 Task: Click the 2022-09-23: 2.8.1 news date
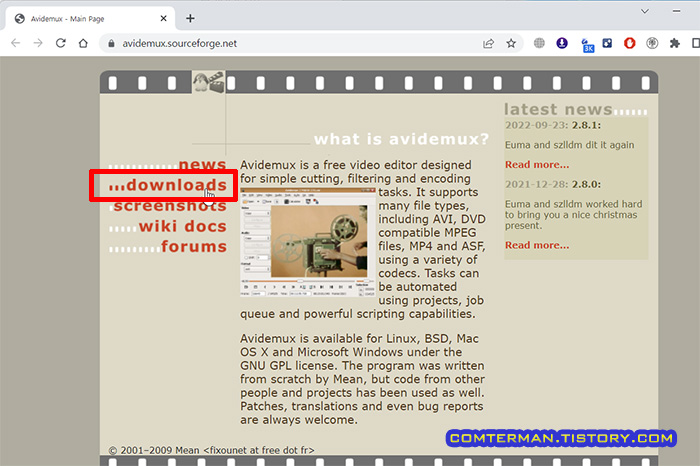click(553, 125)
